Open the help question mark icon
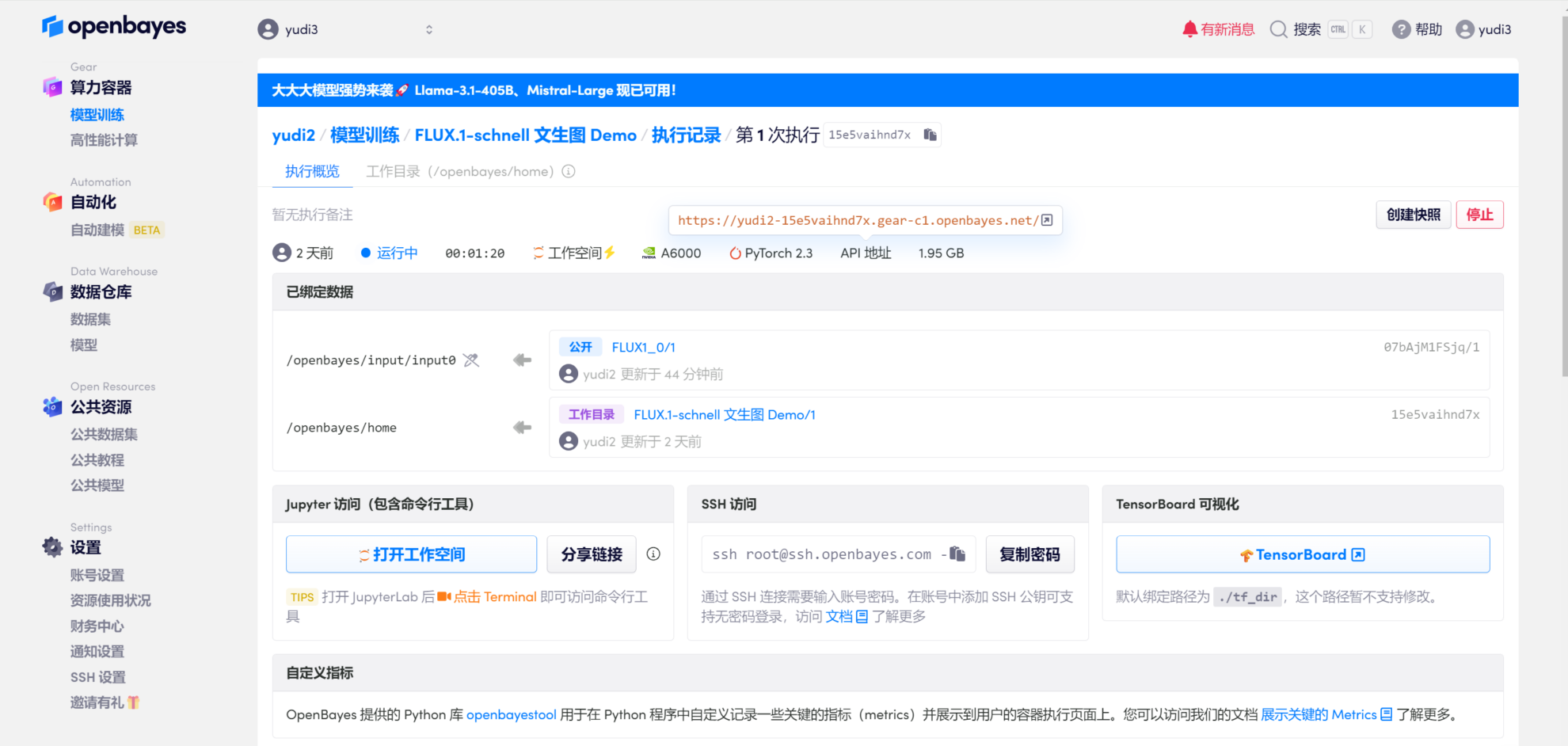 coord(1401,29)
